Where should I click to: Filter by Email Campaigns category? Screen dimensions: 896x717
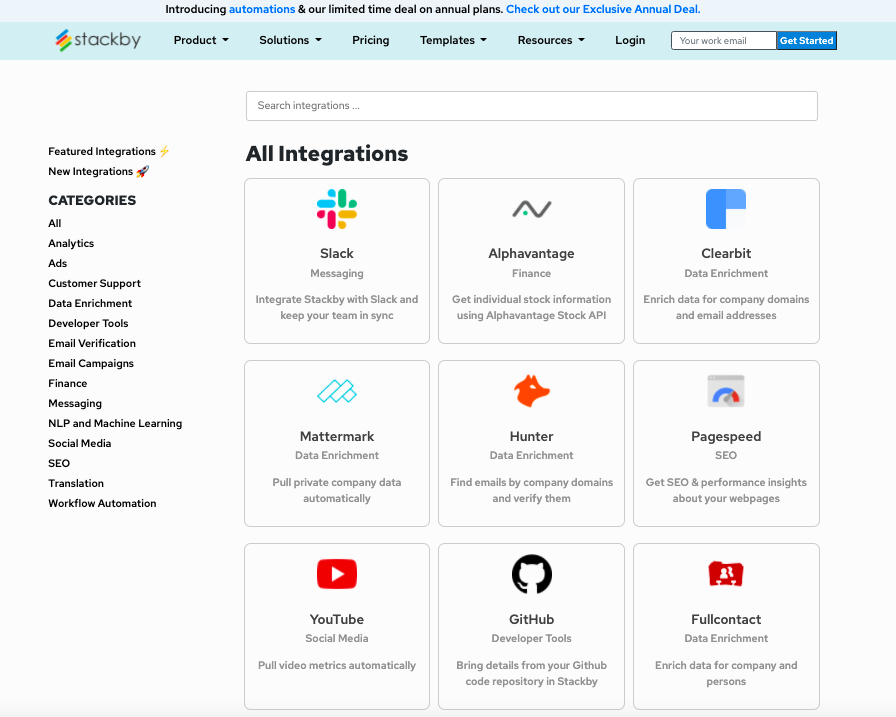pos(91,363)
